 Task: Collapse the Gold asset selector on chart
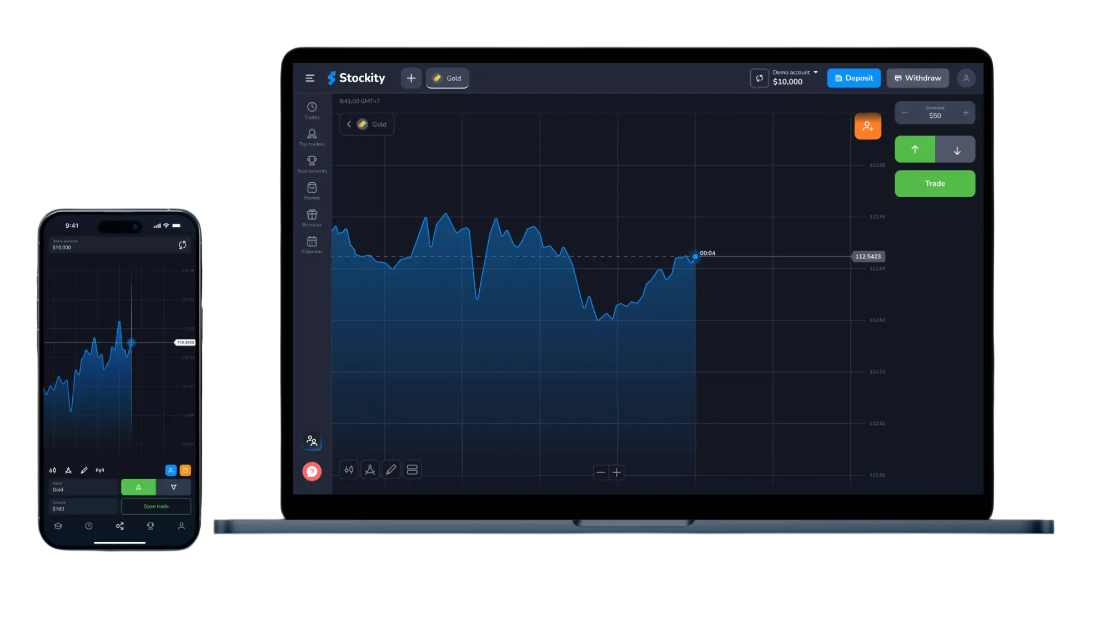(349, 124)
